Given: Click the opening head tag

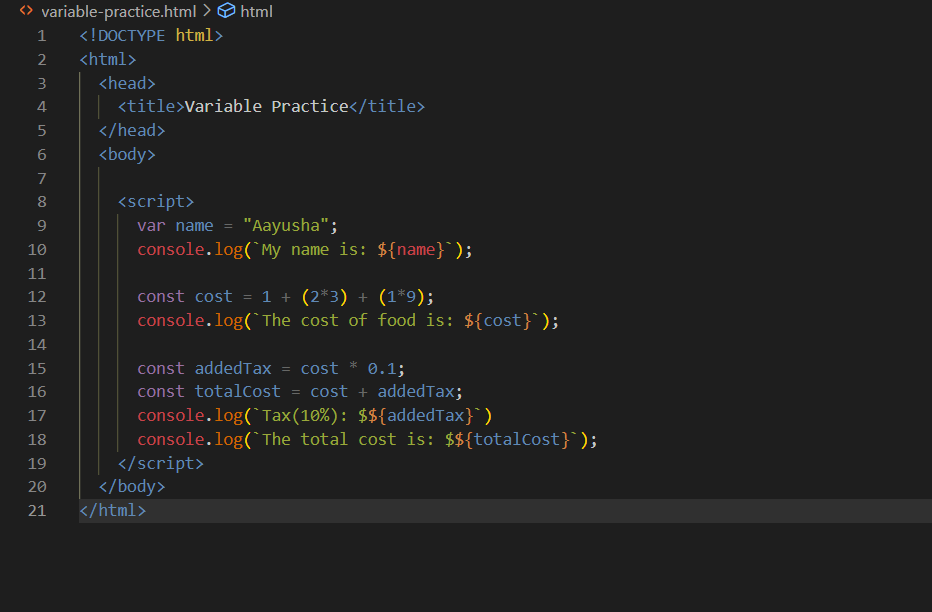Looking at the screenshot, I should [x=127, y=83].
